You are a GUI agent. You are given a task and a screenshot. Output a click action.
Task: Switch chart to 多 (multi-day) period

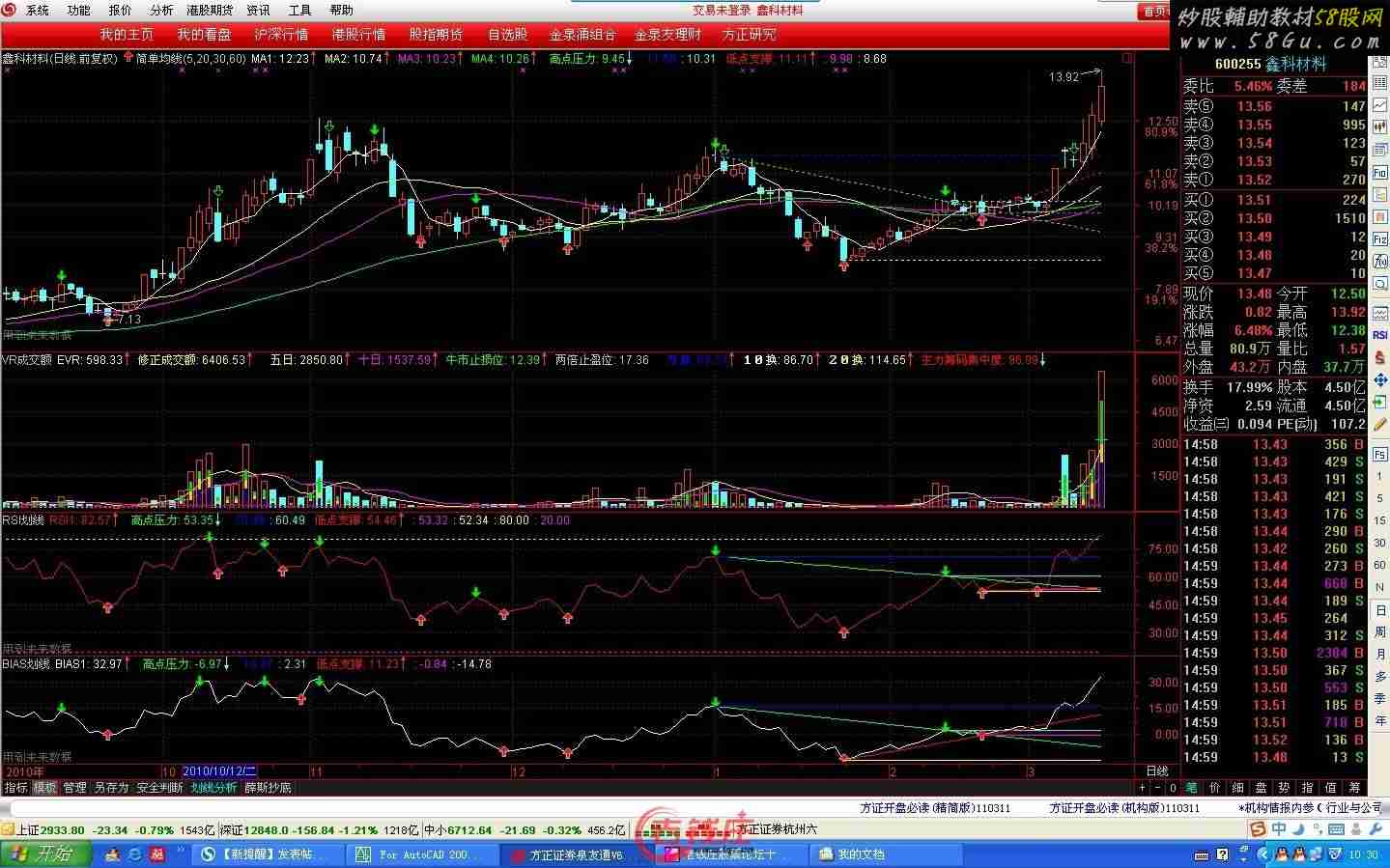[1380, 677]
